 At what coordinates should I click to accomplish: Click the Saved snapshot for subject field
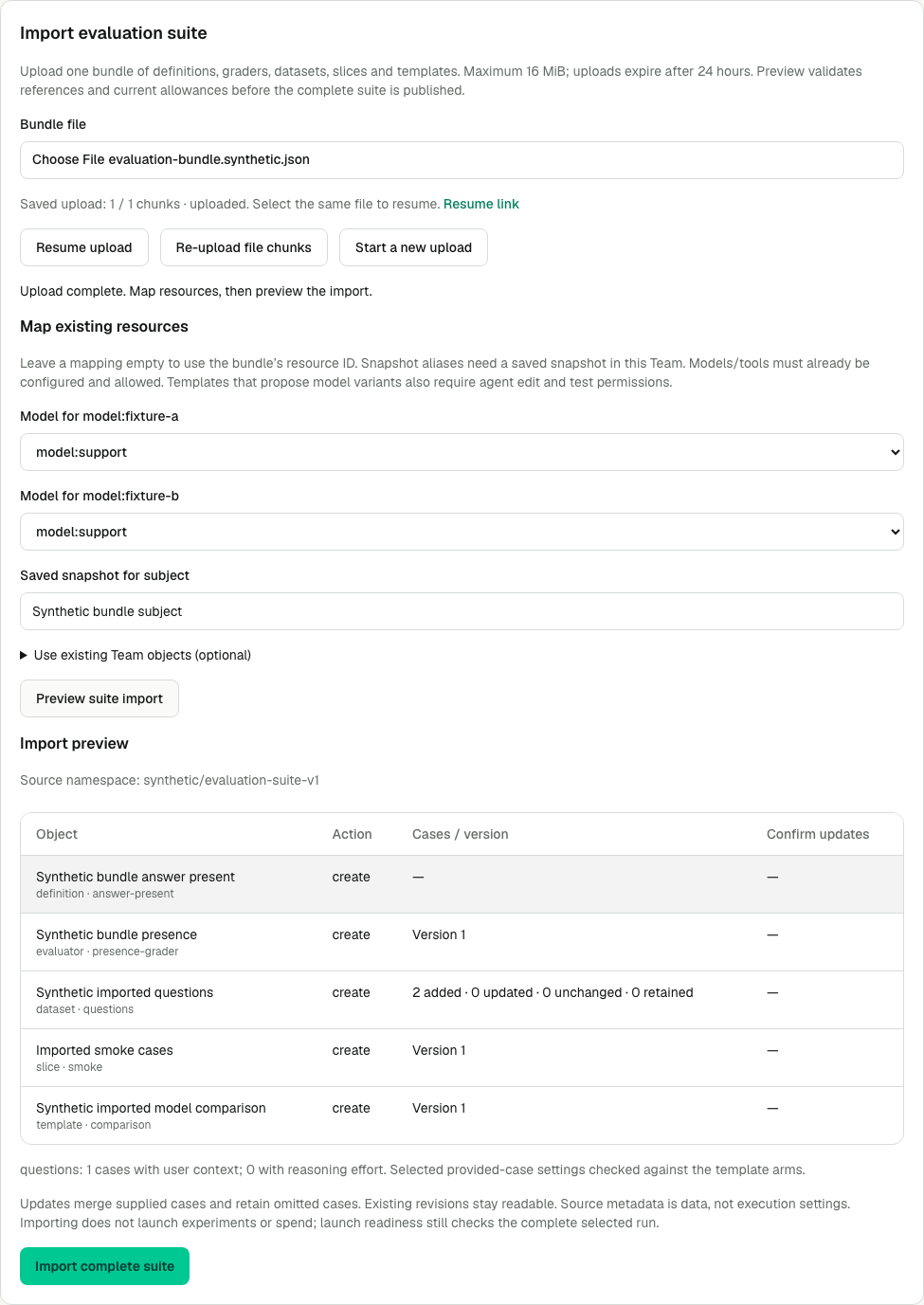point(462,611)
